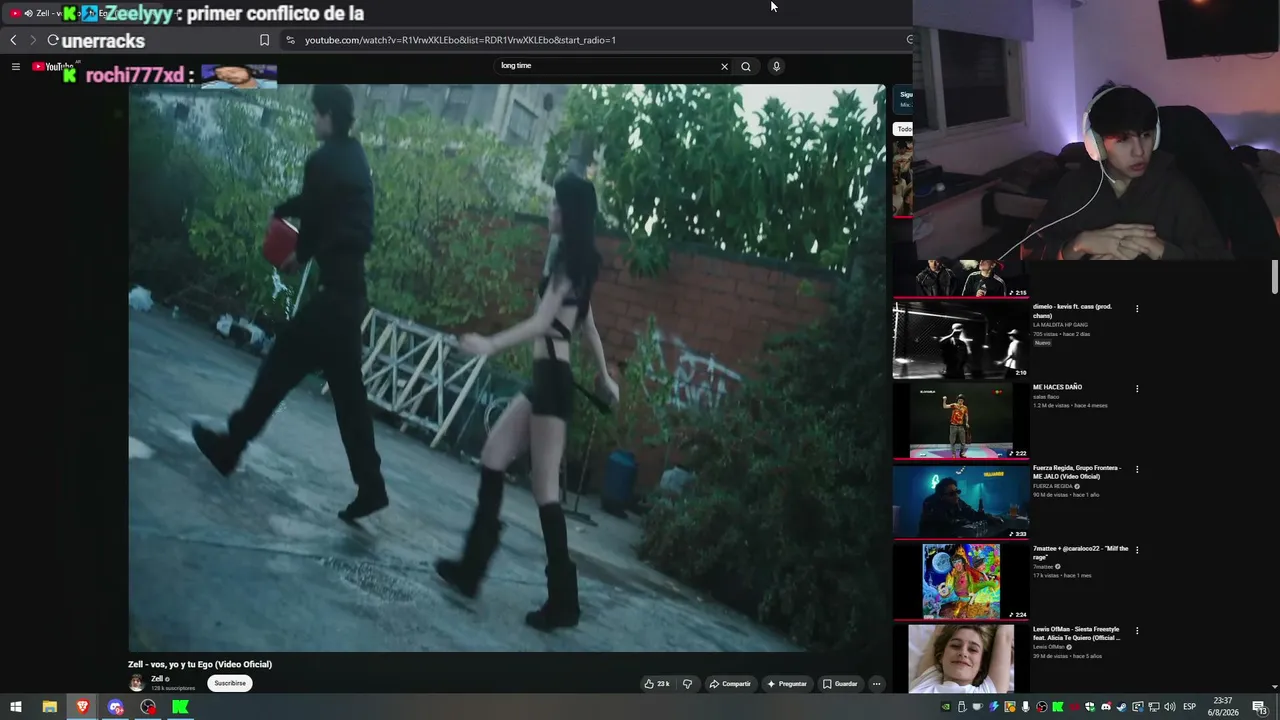This screenshot has width=1280, height=720.
Task: Open Brave browser from the taskbar
Action: point(82,707)
